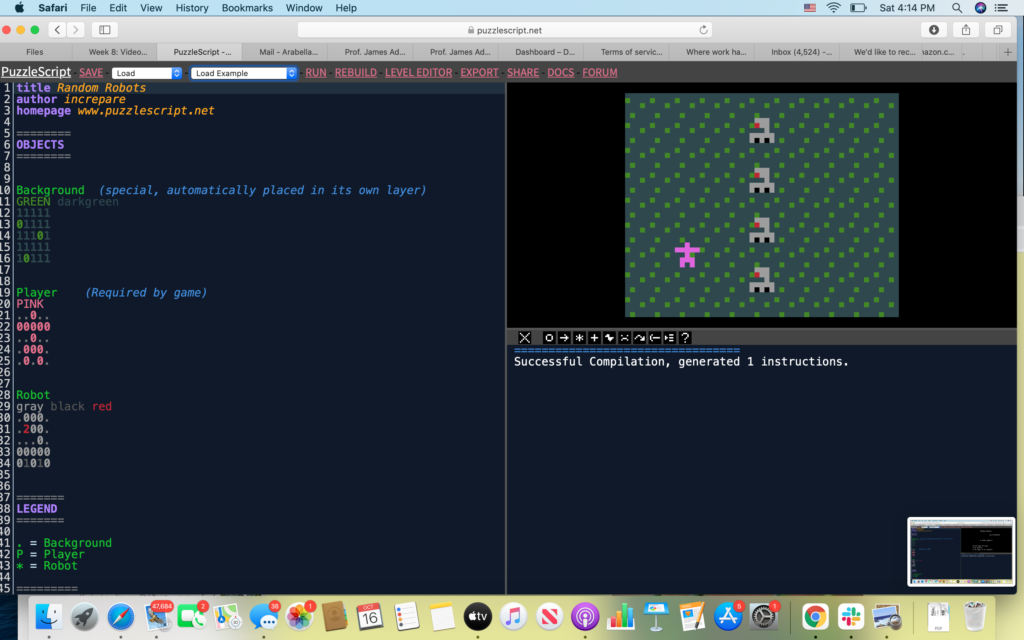Image resolution: width=1024 pixels, height=640 pixels.
Task: Click the X icon in the sound toolbar
Action: tap(525, 338)
